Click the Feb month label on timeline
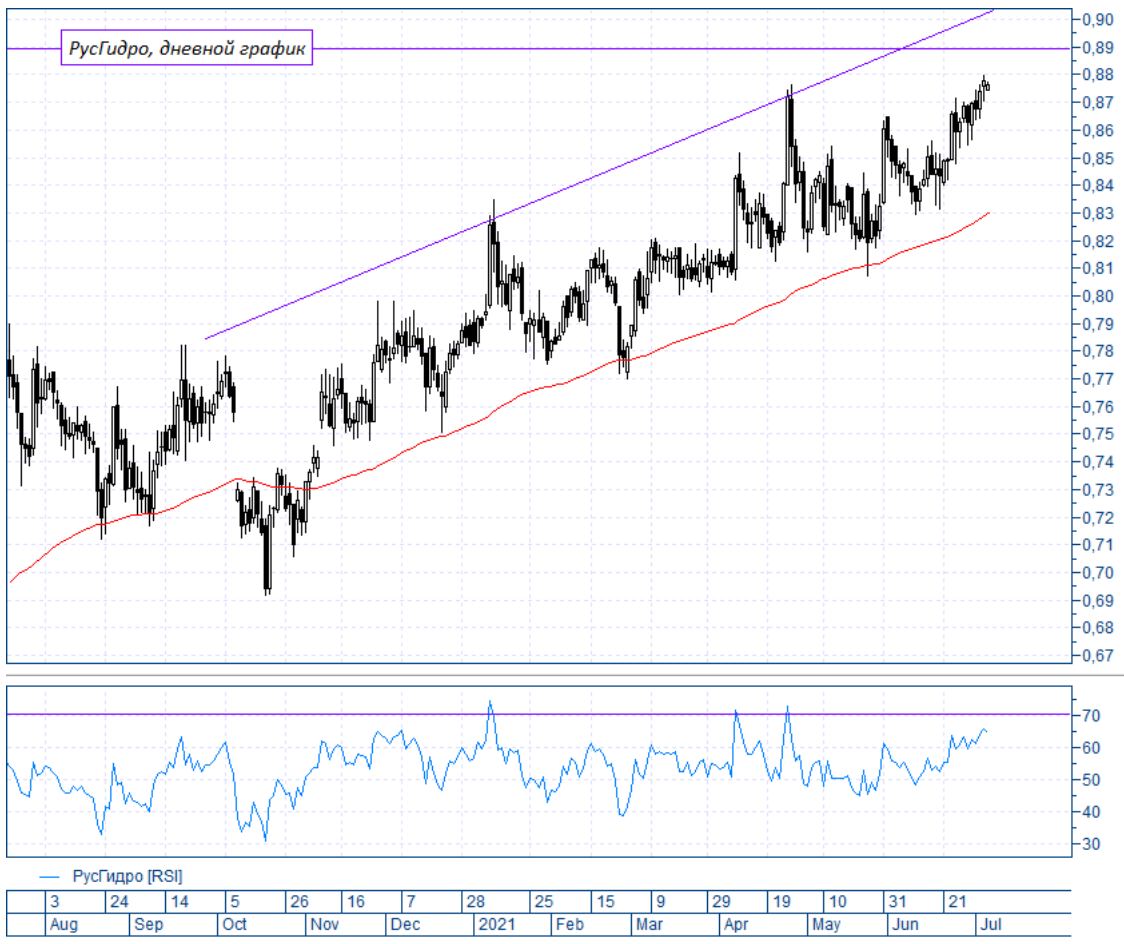1124x944 pixels. pyautogui.click(x=570, y=925)
